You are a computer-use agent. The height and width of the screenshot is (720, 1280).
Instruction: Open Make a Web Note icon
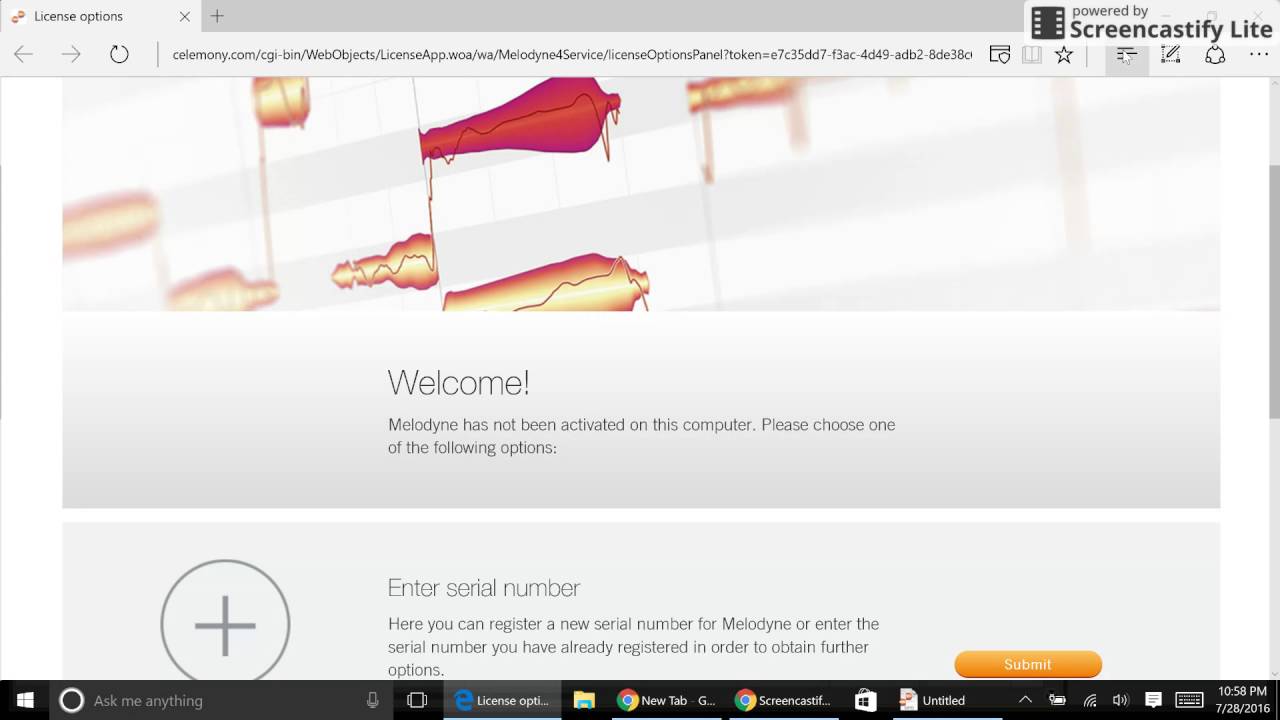[1171, 55]
